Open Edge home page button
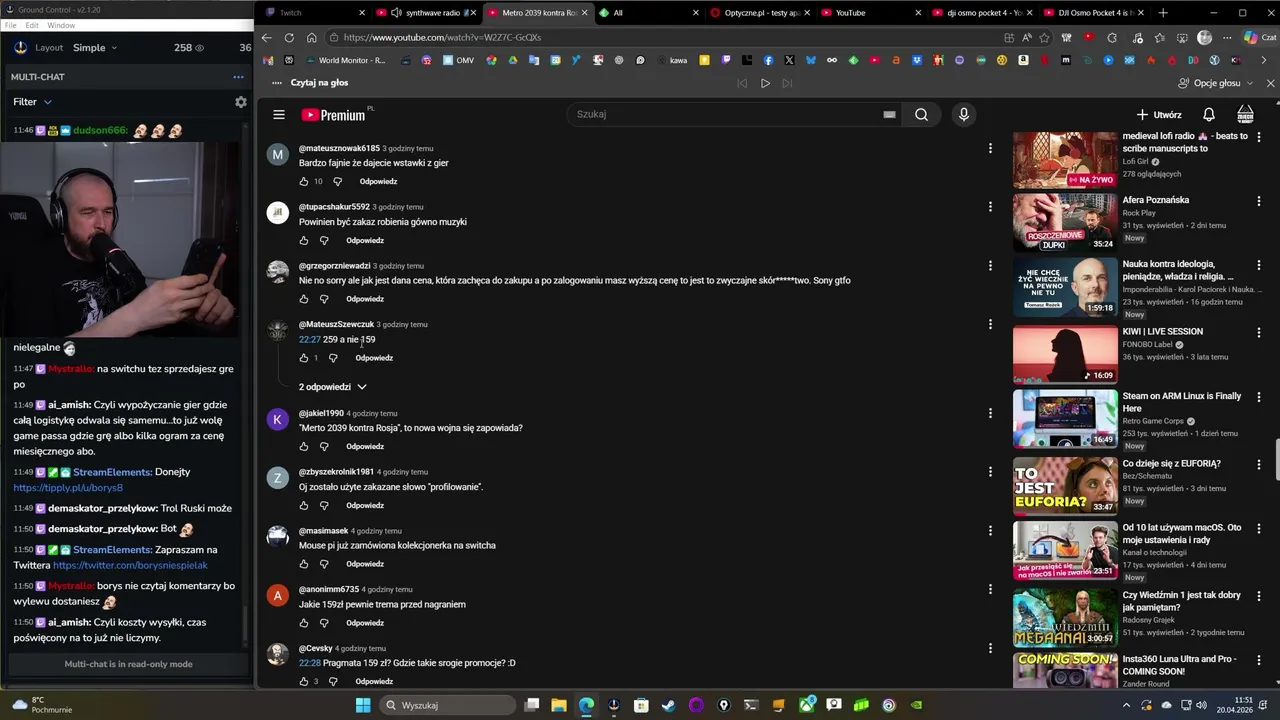Screen dimensions: 1280x720 [311, 37]
